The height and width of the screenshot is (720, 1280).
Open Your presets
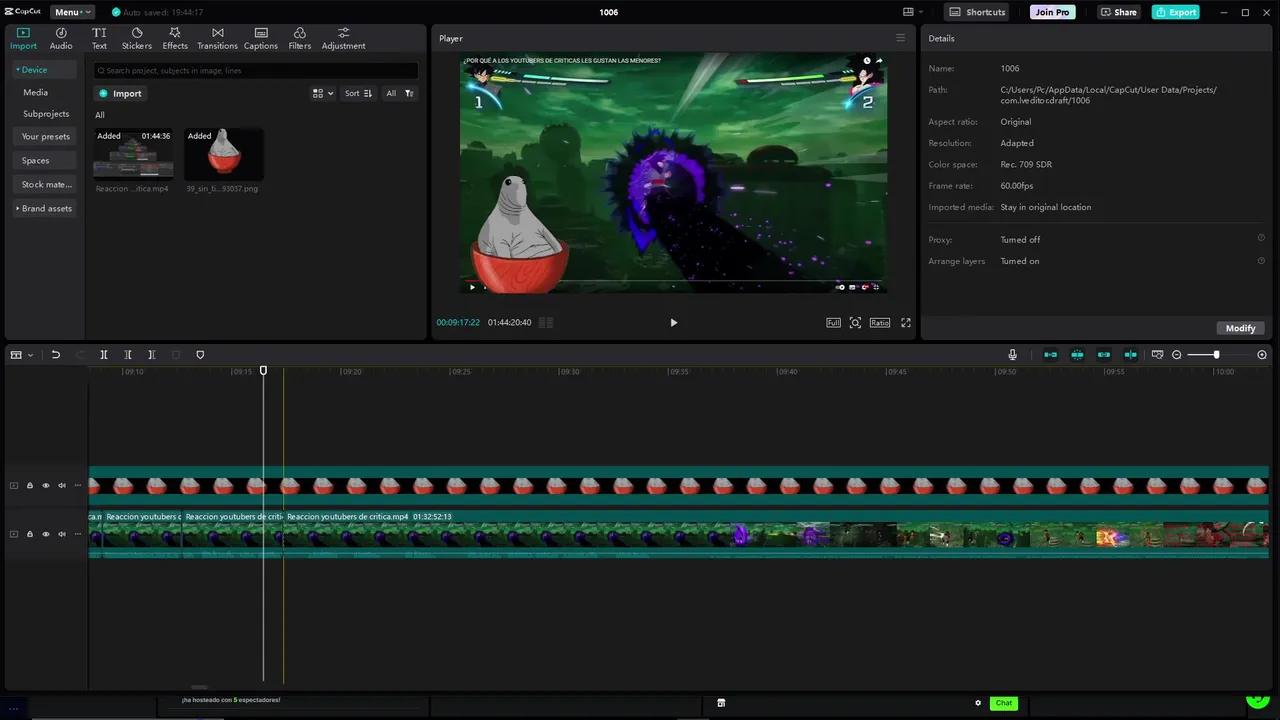point(45,136)
